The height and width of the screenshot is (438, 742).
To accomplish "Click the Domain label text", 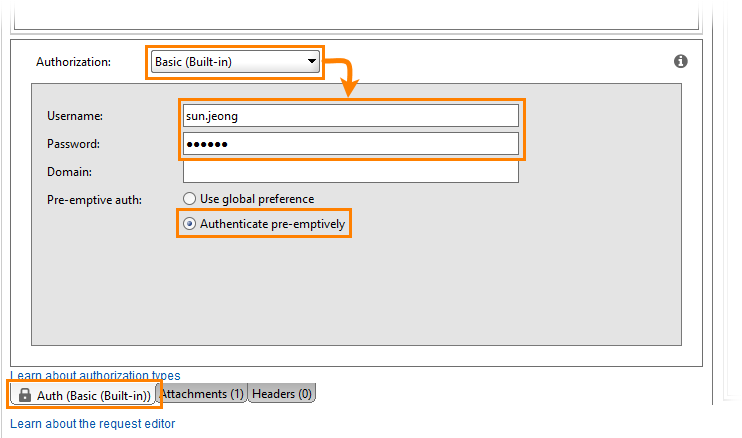I will tap(70, 172).
